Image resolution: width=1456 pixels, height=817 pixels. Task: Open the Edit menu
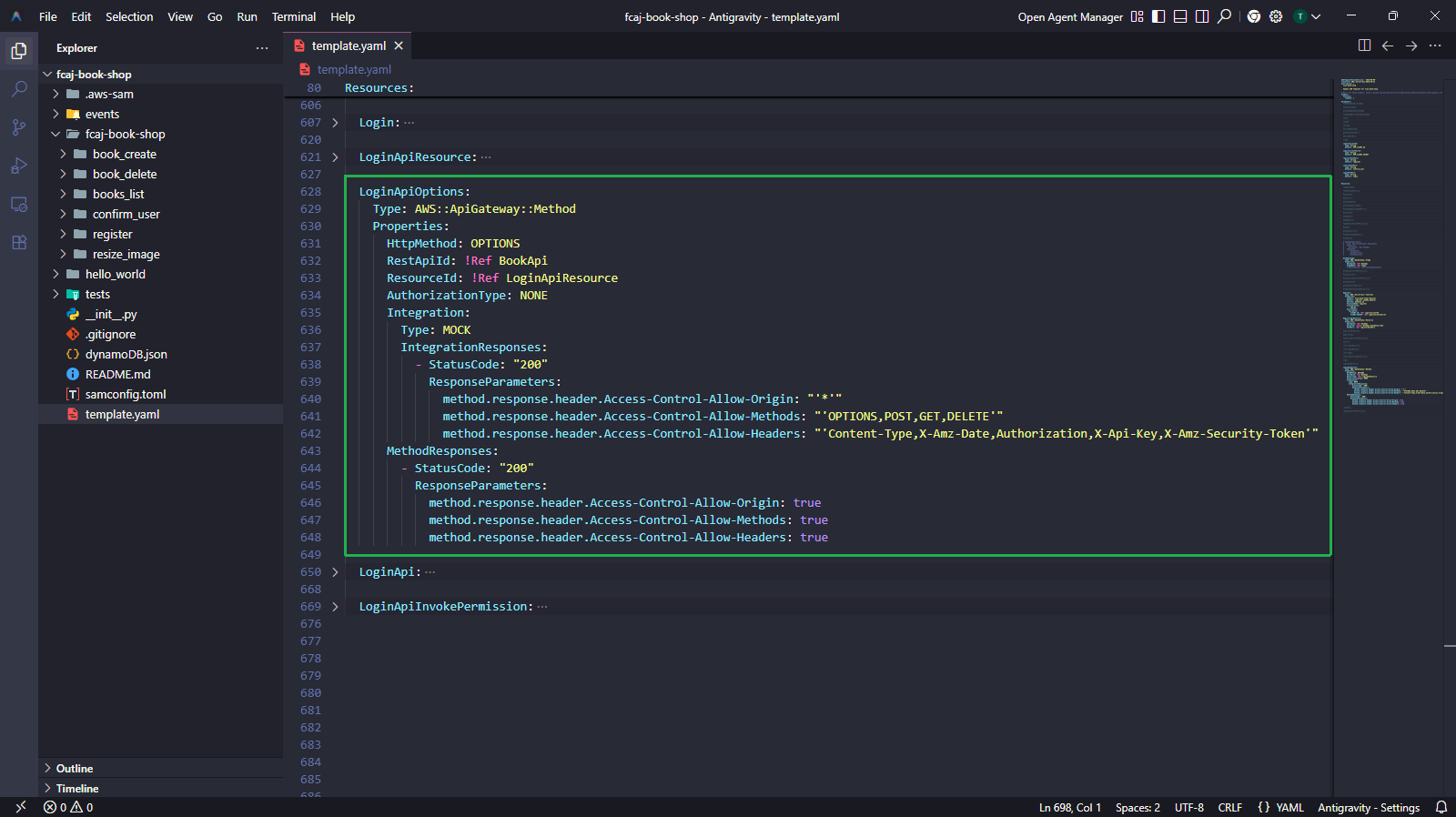81,16
